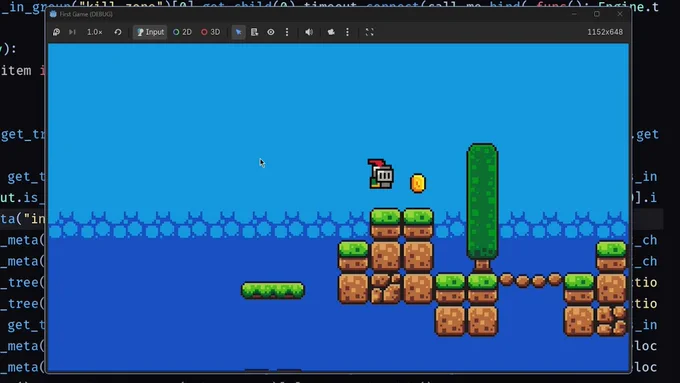
Task: Maximize the First Game window
Action: tap(597, 14)
